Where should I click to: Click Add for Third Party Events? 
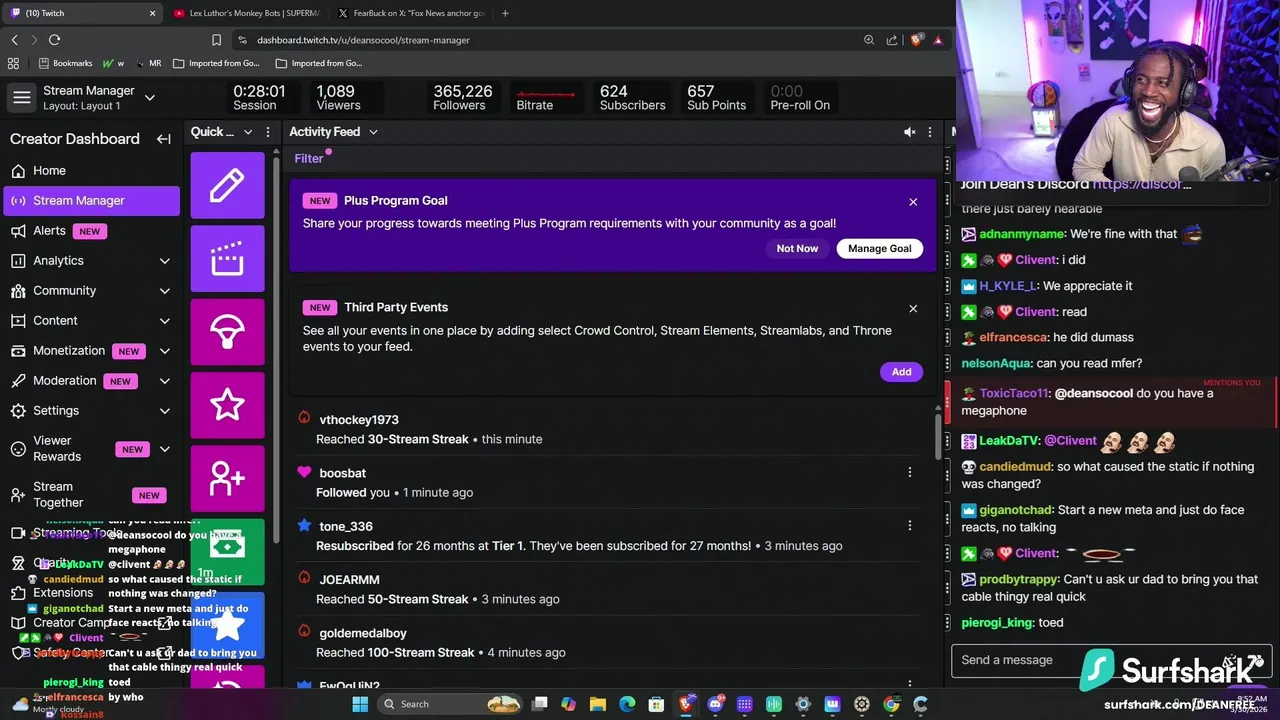(x=901, y=372)
